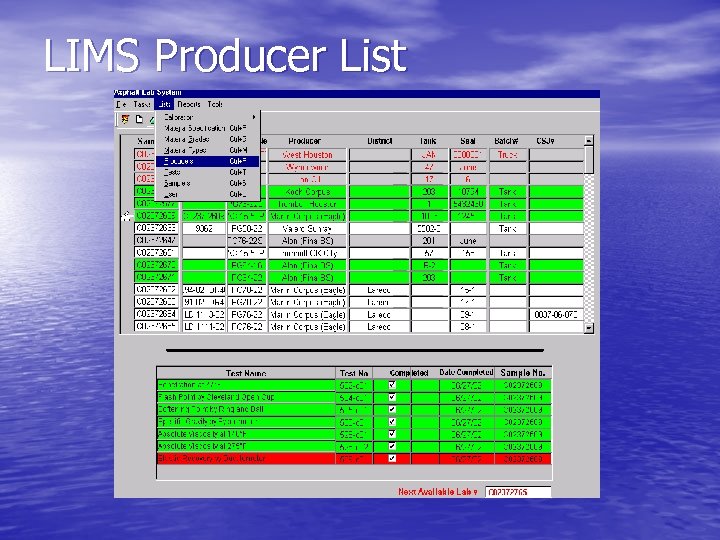Click the District column header
This screenshot has height=540, width=720.
379,141
